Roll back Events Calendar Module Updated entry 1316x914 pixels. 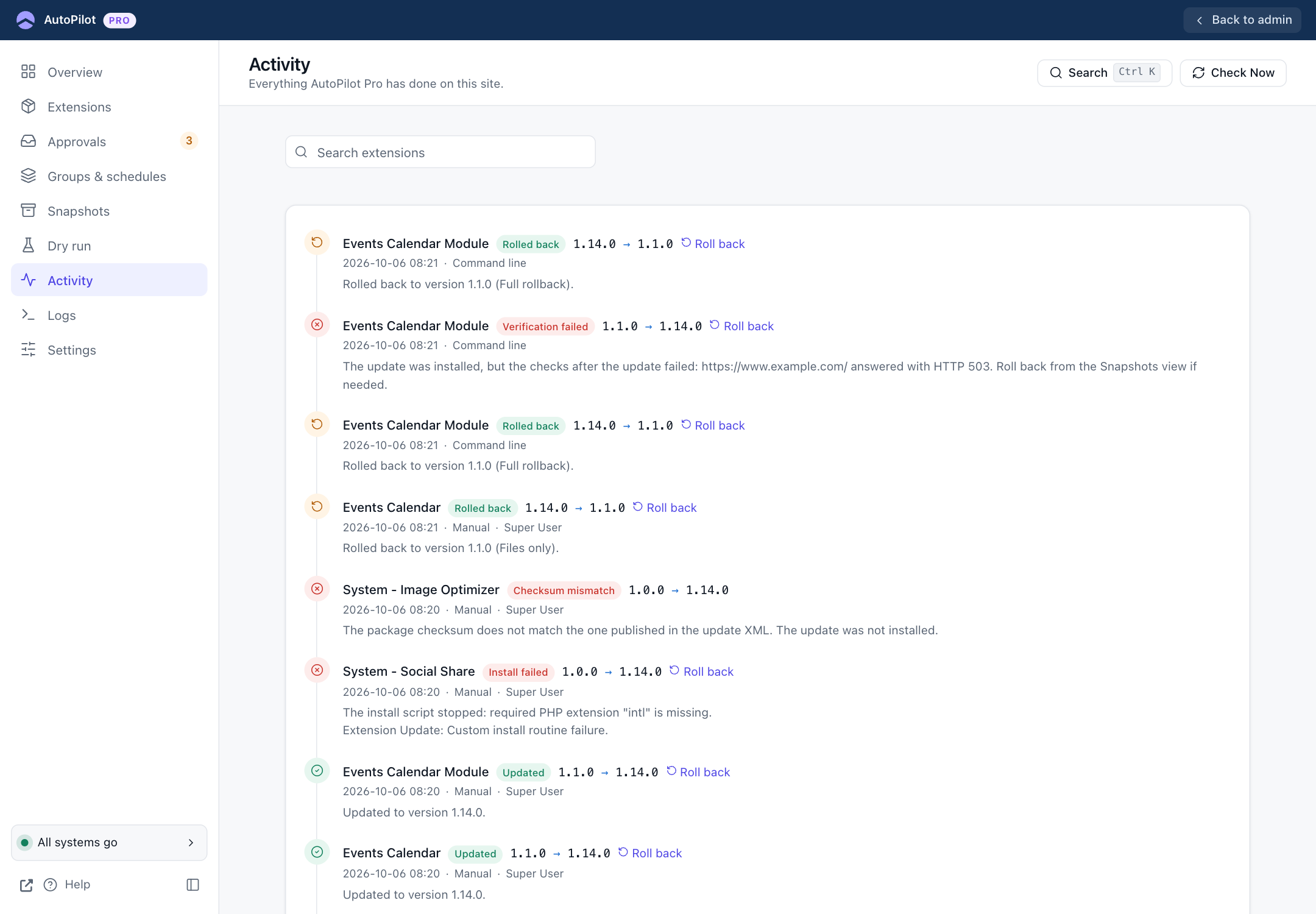coord(698,772)
